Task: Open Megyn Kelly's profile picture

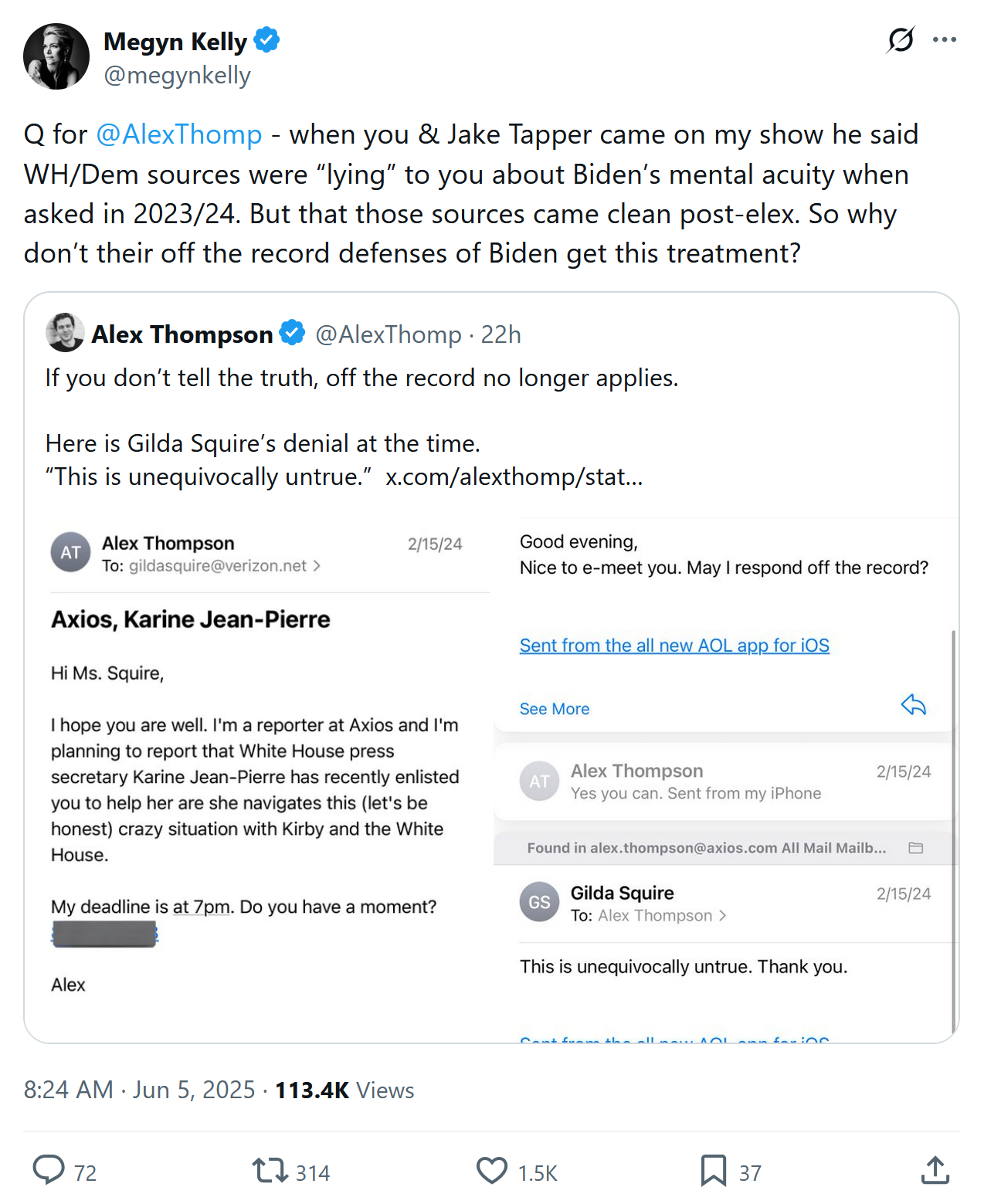Action: [56, 56]
